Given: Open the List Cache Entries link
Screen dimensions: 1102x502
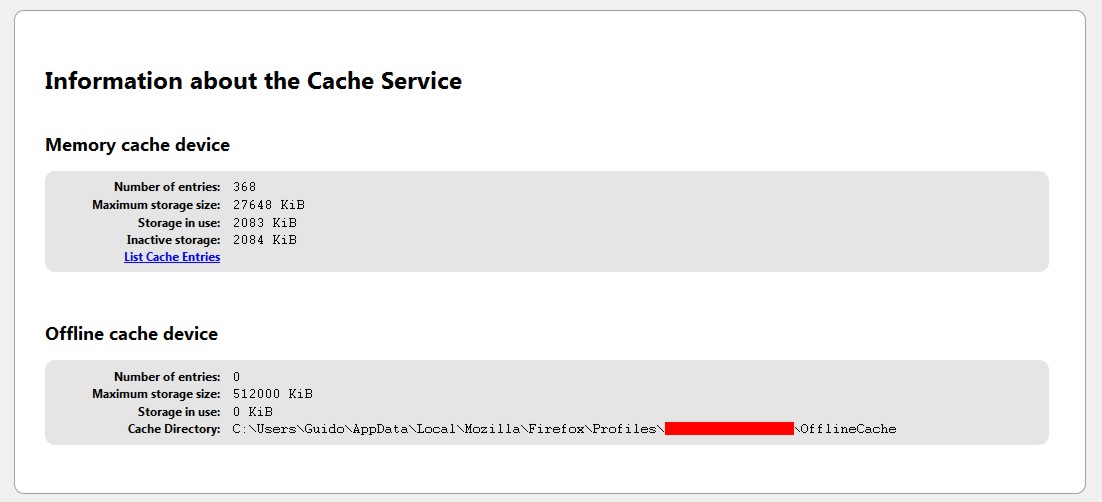Looking at the screenshot, I should point(172,257).
